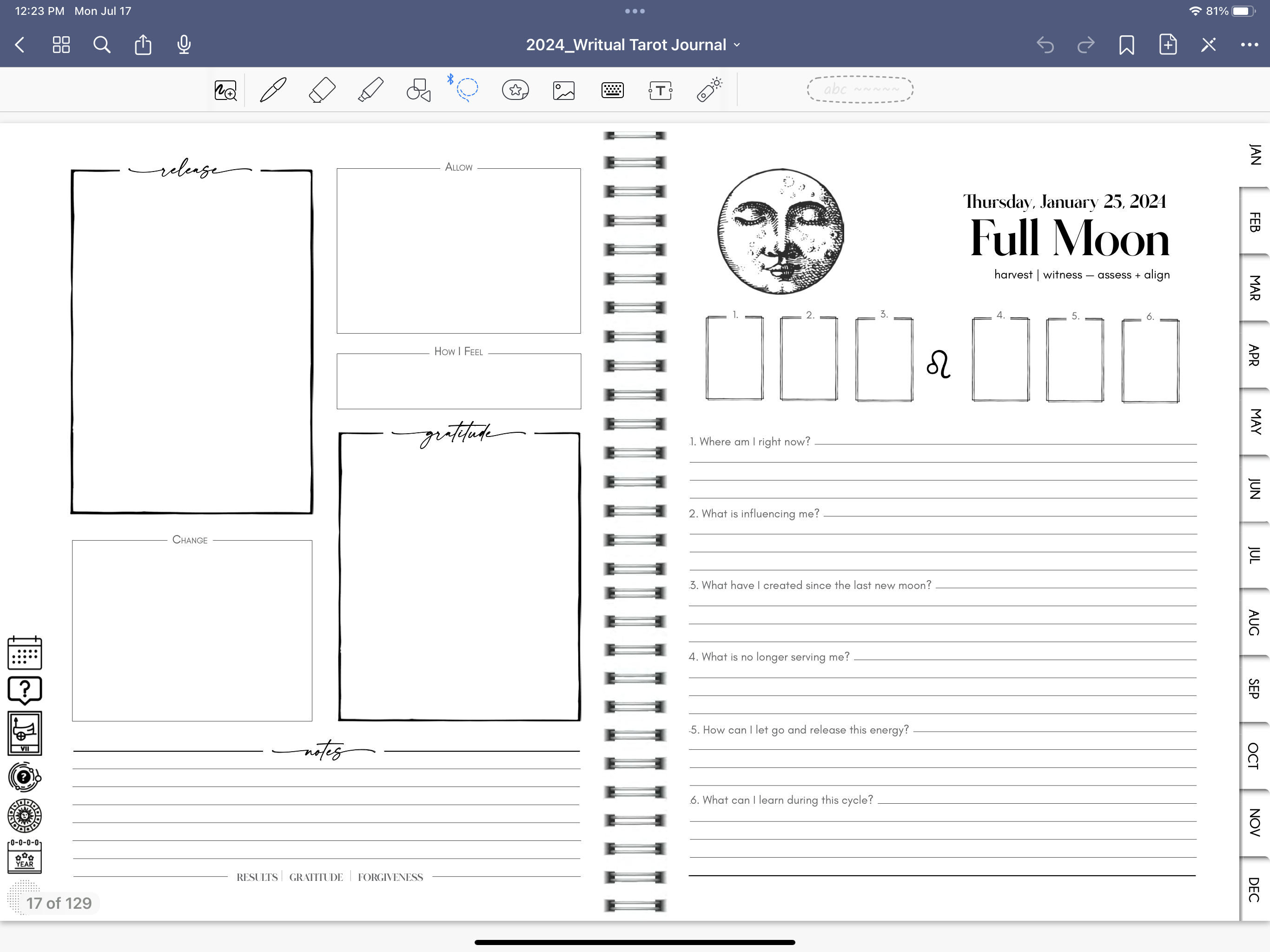This screenshot has height=952, width=1270.
Task: Tap the GRATITUDE link at page bottom
Action: click(316, 877)
